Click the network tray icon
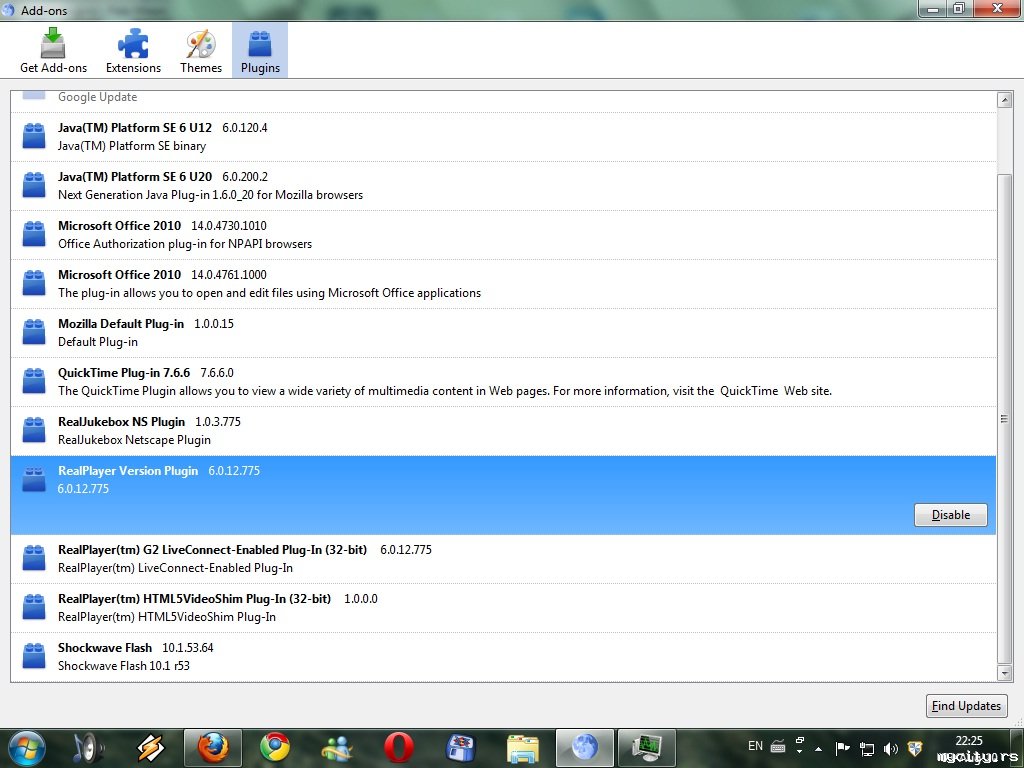The width and height of the screenshot is (1024, 768). [867, 748]
